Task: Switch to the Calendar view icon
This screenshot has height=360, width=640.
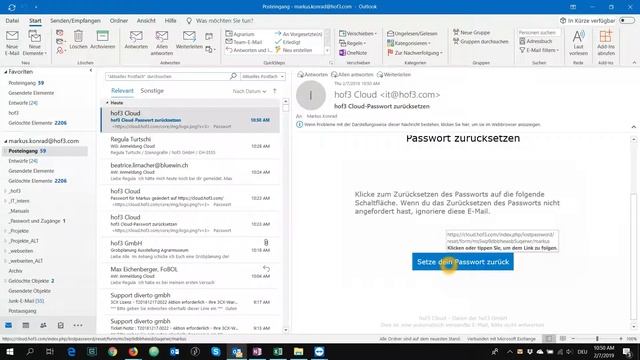Action: (x=26, y=325)
